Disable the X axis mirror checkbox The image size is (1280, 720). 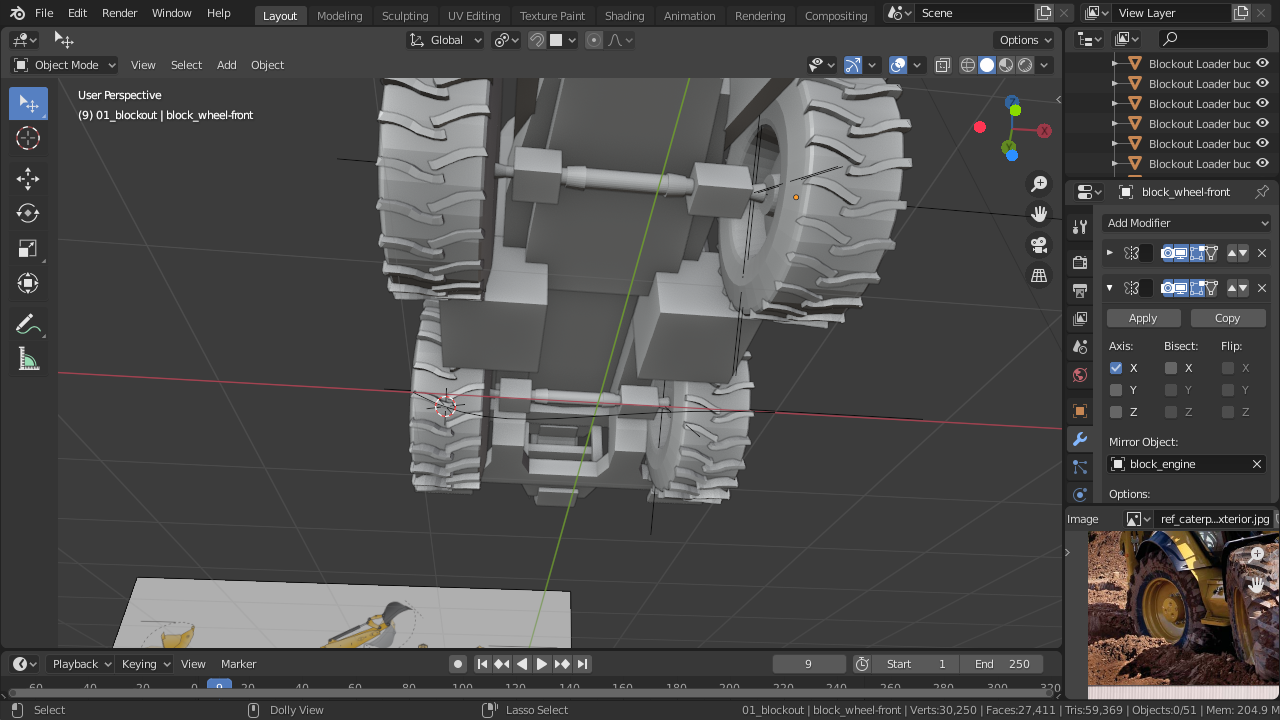(x=1116, y=368)
